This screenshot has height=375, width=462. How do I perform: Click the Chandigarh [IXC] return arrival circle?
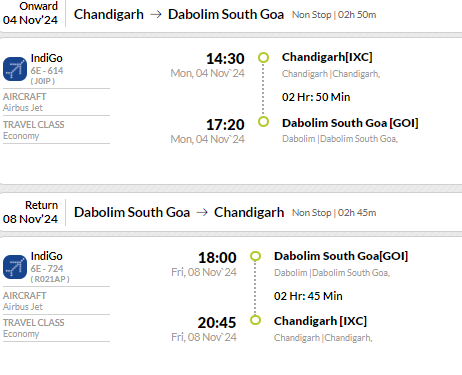pos(255,320)
